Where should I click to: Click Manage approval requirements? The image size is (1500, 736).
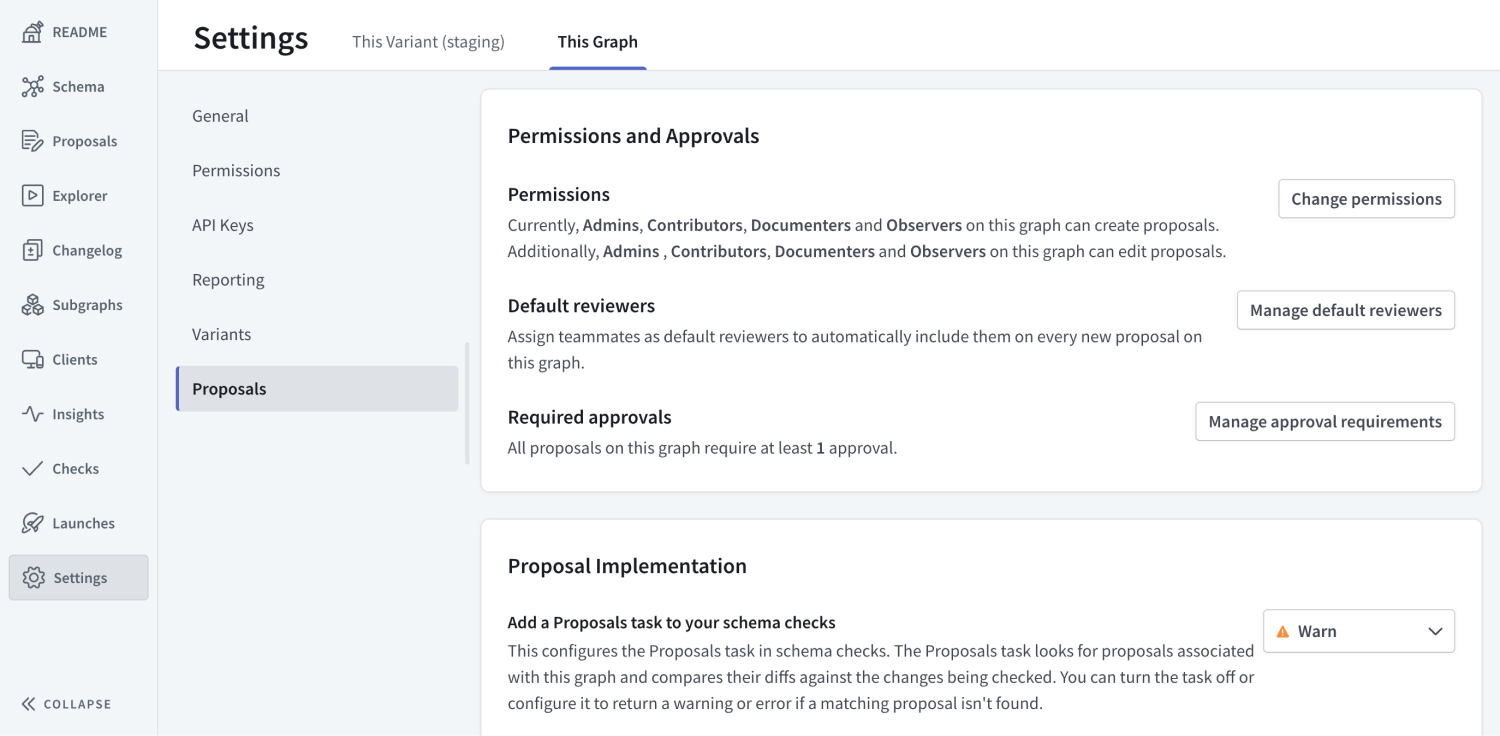point(1324,421)
